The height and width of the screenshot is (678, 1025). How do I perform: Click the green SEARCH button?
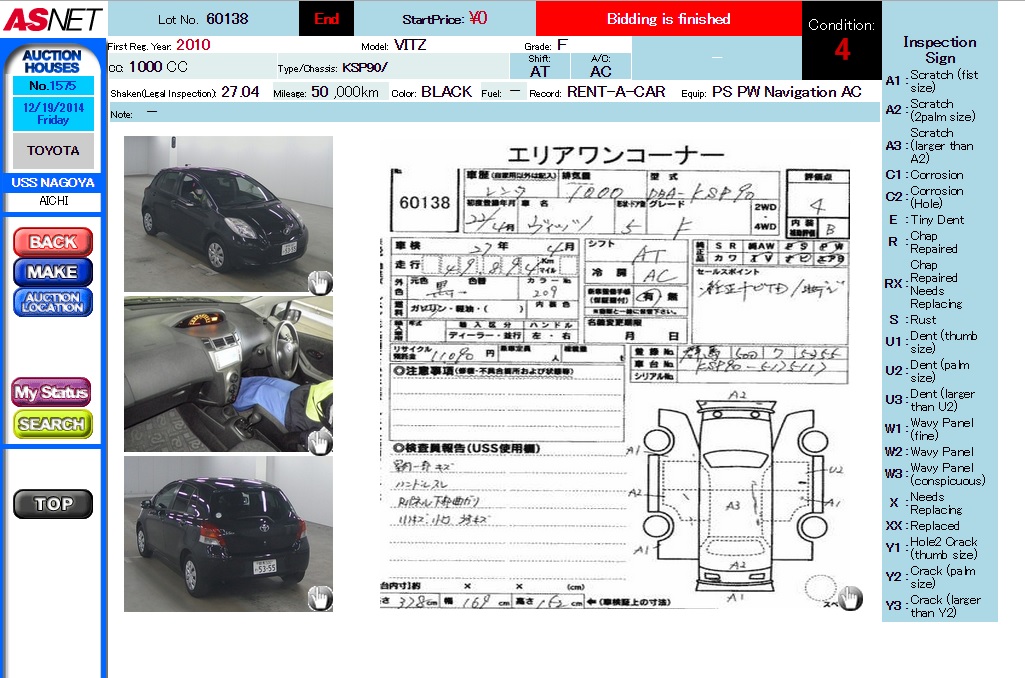(x=52, y=424)
